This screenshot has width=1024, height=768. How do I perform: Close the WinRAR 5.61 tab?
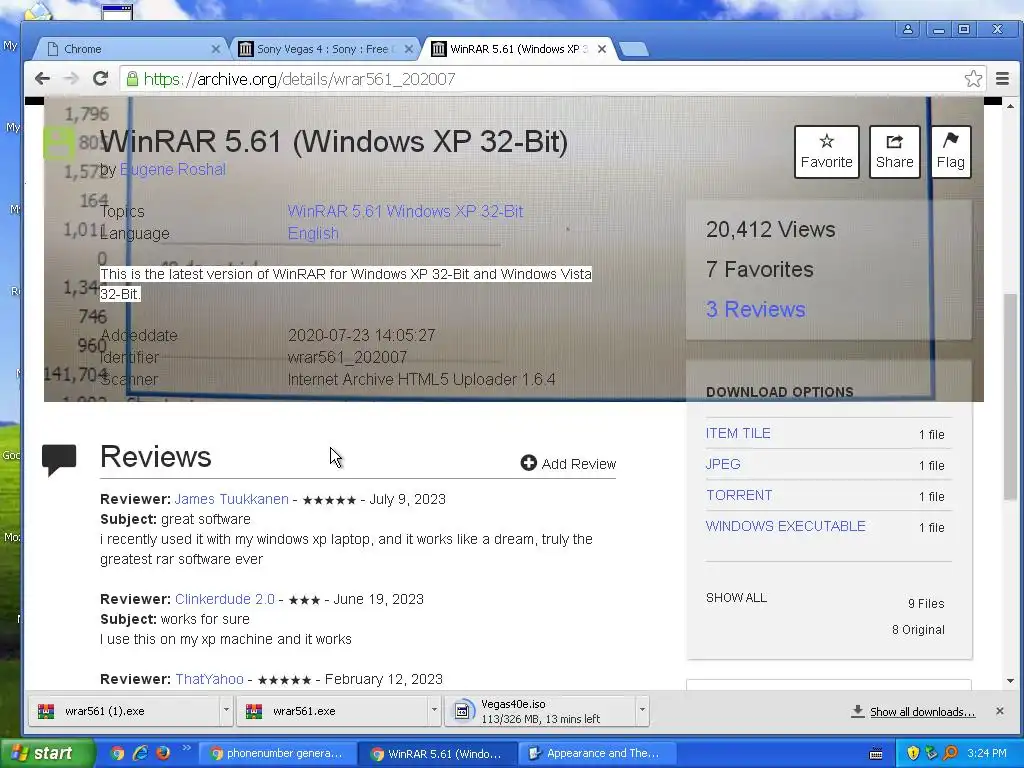[x=602, y=49]
